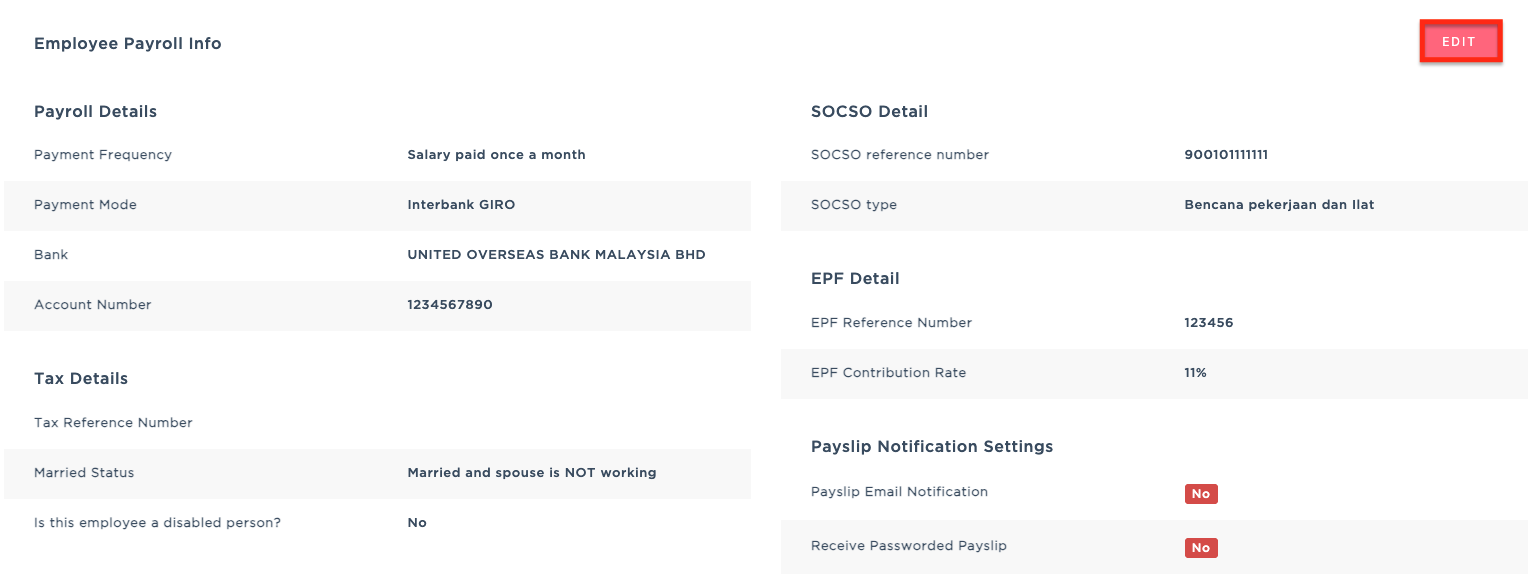Screen dimensions: 1538x586
Task: Click the Payslip Notification Settings heading
Action: tap(932, 447)
